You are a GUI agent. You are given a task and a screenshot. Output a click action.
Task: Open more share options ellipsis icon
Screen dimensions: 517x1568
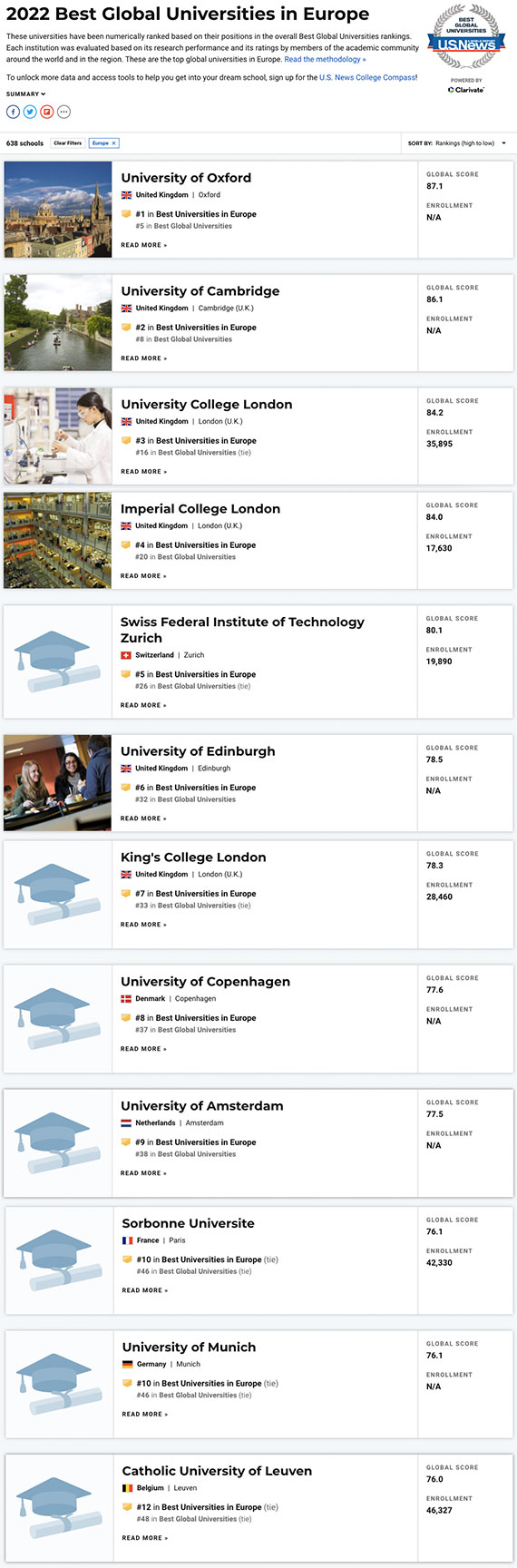(63, 112)
